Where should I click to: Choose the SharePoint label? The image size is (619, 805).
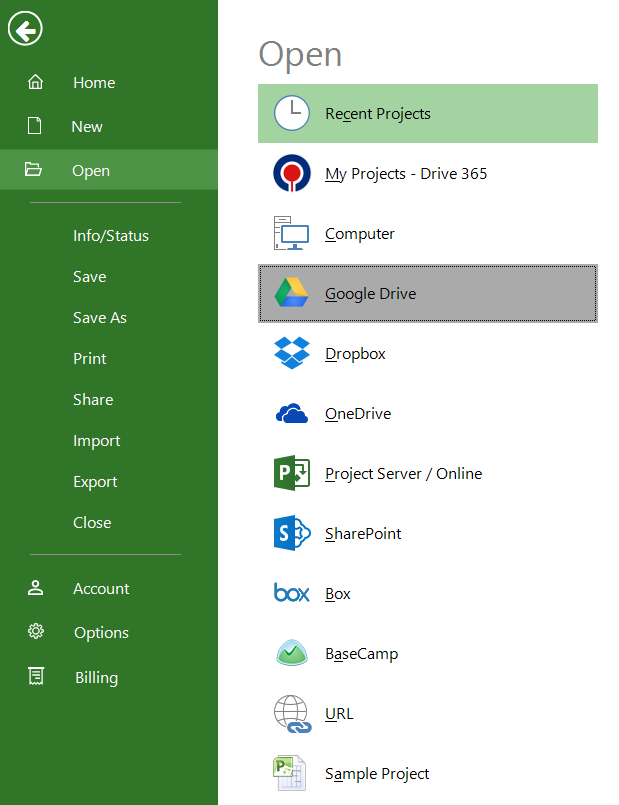(363, 534)
